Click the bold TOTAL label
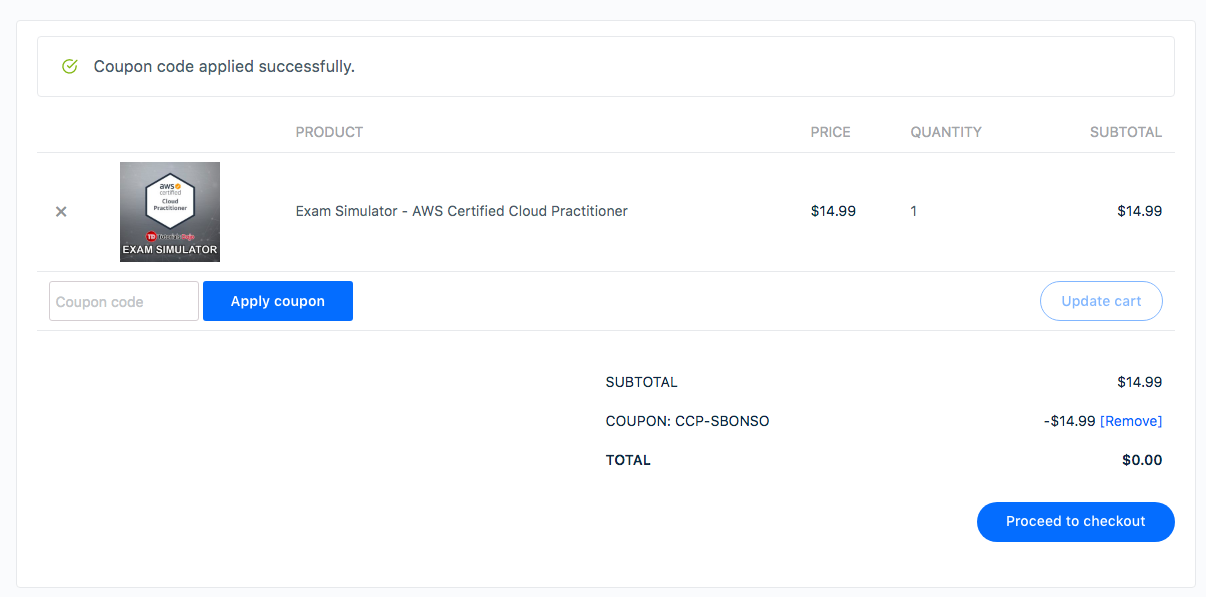Screen dimensions: 1206x597 628,461
